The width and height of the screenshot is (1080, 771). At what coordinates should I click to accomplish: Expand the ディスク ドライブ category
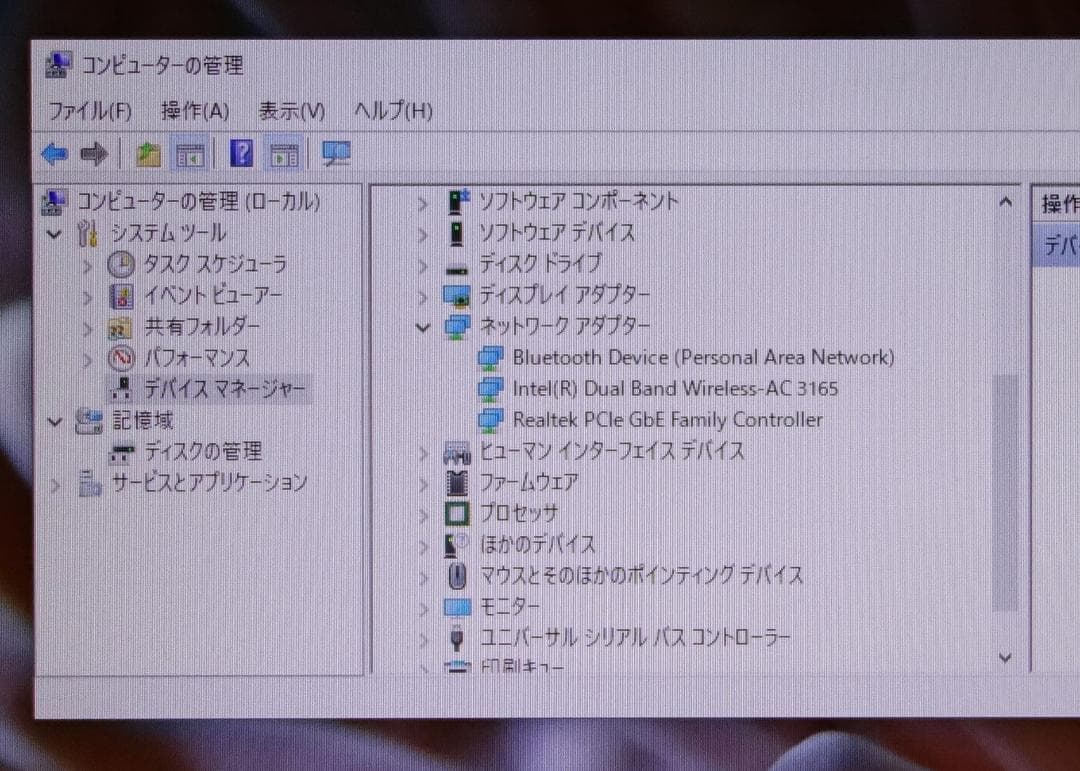tap(422, 264)
